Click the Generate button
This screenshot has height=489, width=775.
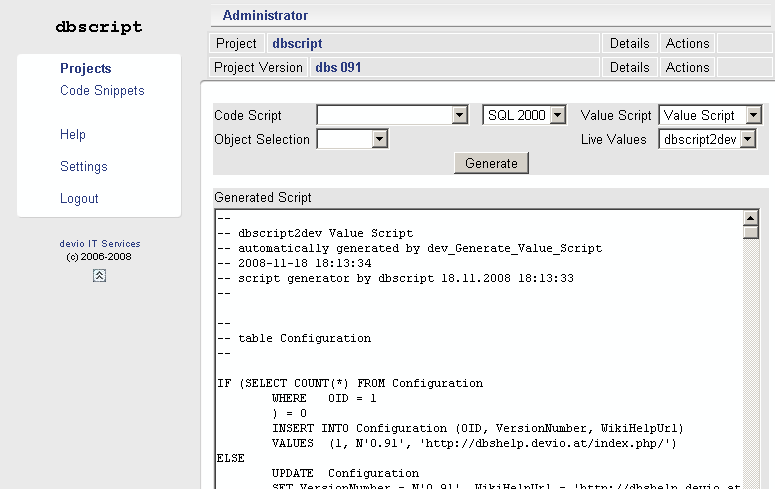click(491, 163)
